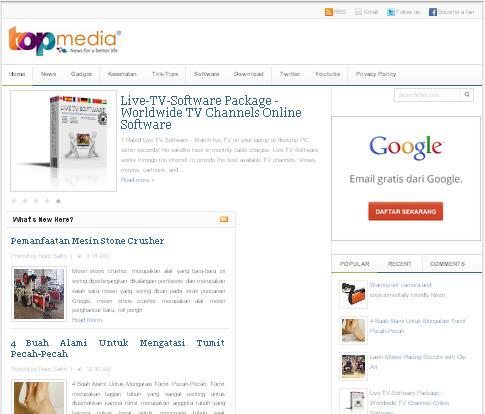Open the Home menu item
The height and width of the screenshot is (414, 485).
point(17,74)
